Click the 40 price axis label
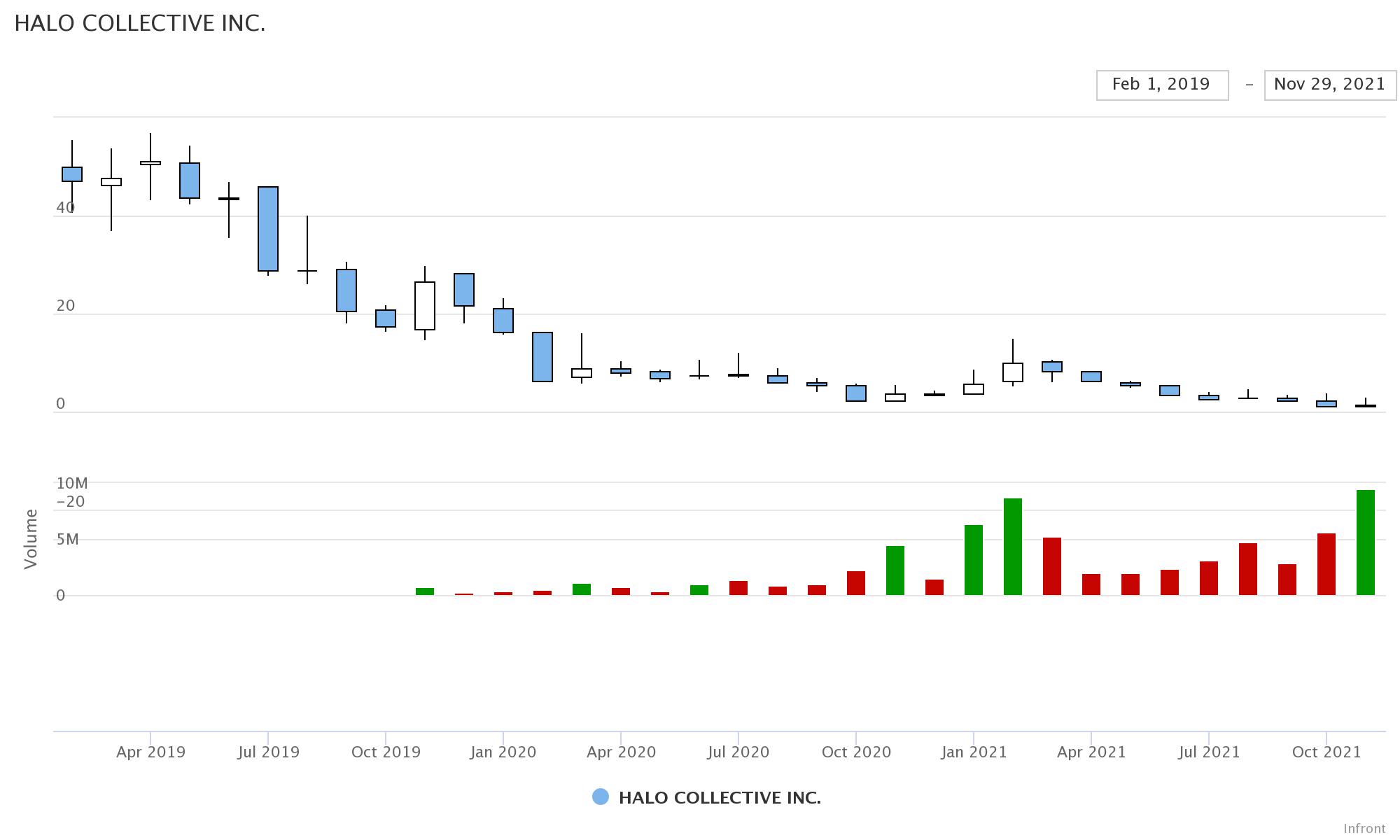 [x=66, y=208]
